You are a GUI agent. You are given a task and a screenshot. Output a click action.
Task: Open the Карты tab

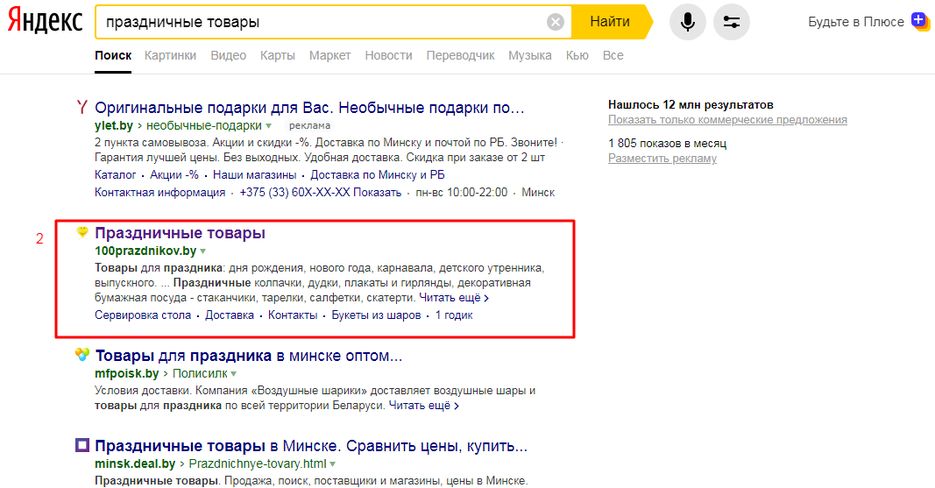pyautogui.click(x=277, y=55)
